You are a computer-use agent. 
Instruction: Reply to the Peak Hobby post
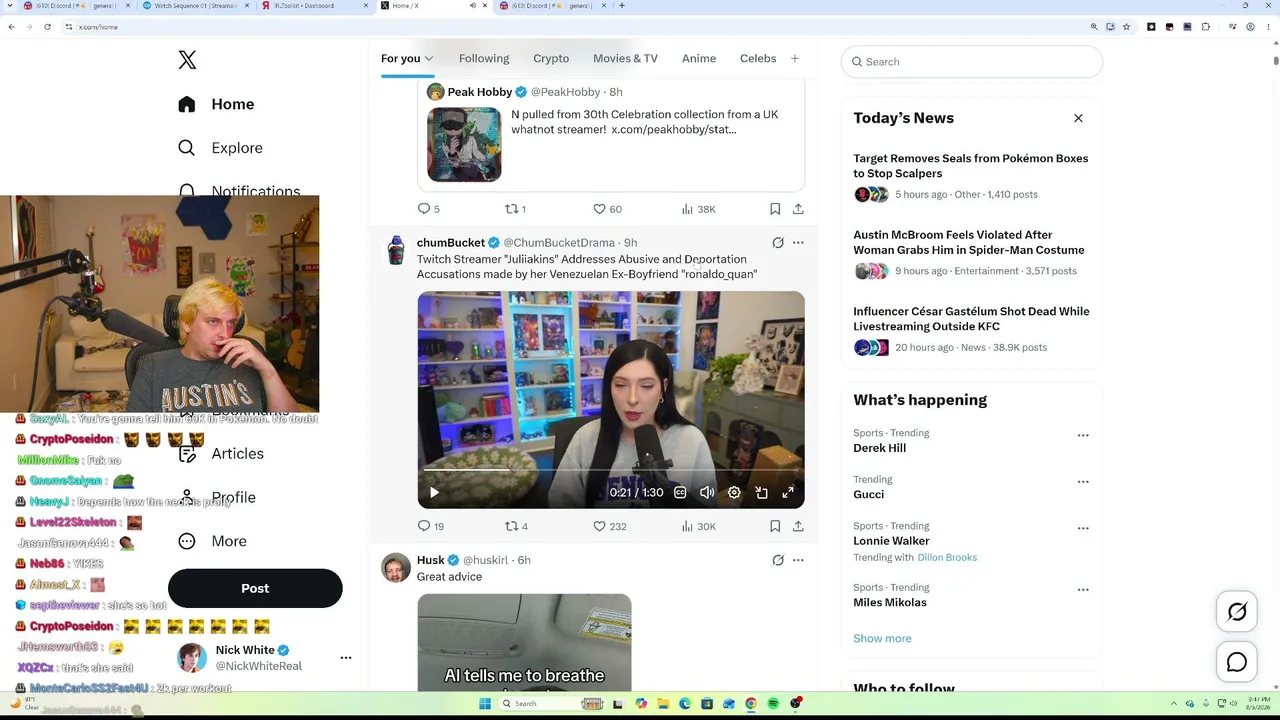point(429,209)
